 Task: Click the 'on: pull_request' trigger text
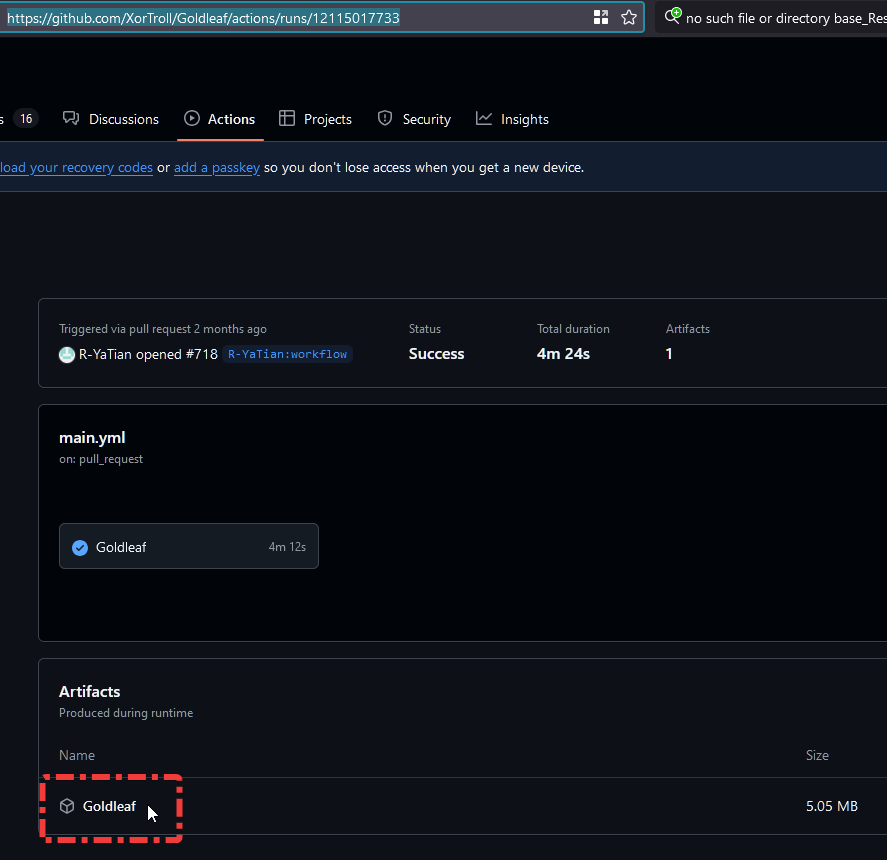click(101, 459)
